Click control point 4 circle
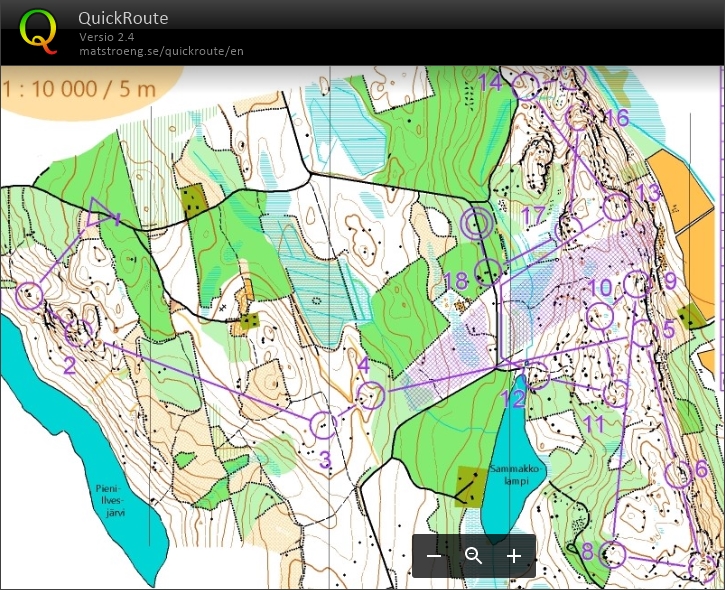This screenshot has height=590, width=725. 371,395
